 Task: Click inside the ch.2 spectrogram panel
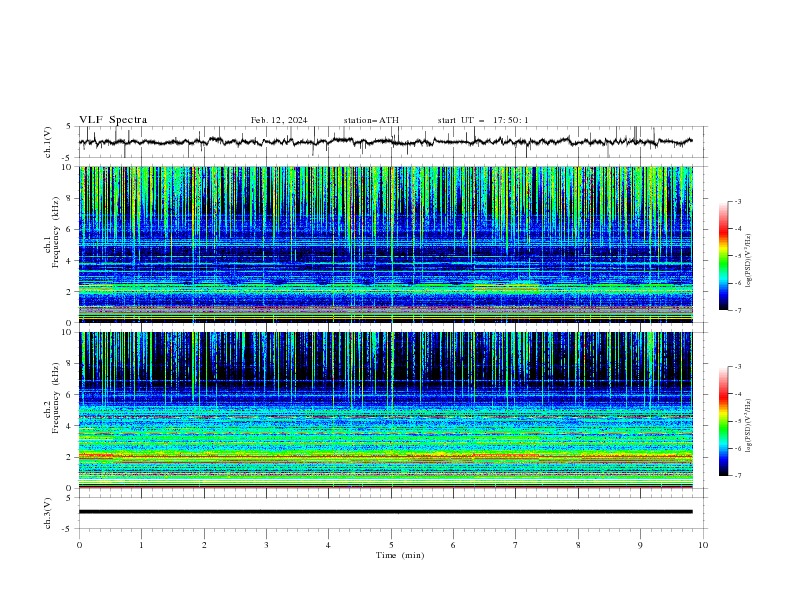pyautogui.click(x=385, y=410)
